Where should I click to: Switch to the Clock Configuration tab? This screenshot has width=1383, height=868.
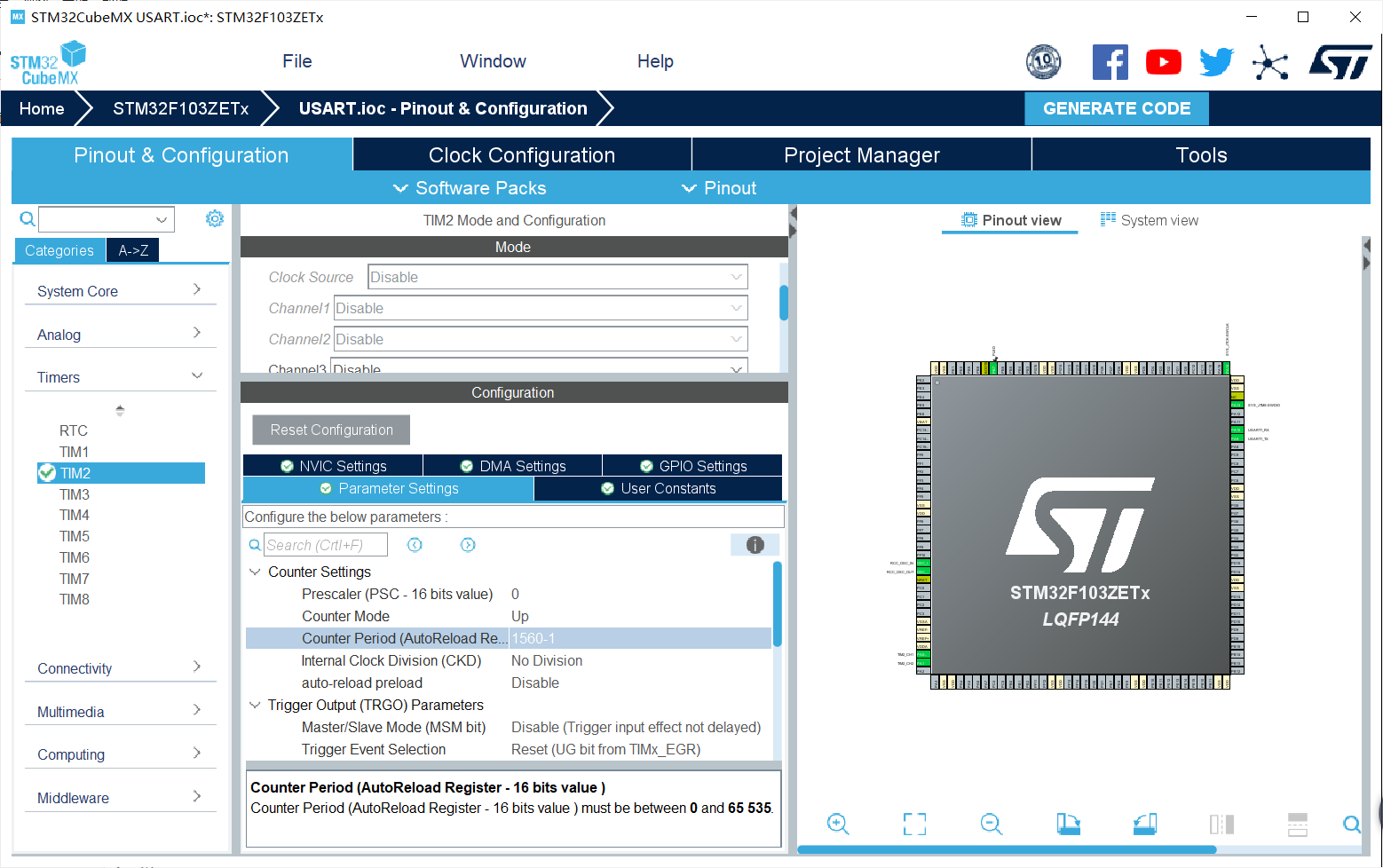522,155
